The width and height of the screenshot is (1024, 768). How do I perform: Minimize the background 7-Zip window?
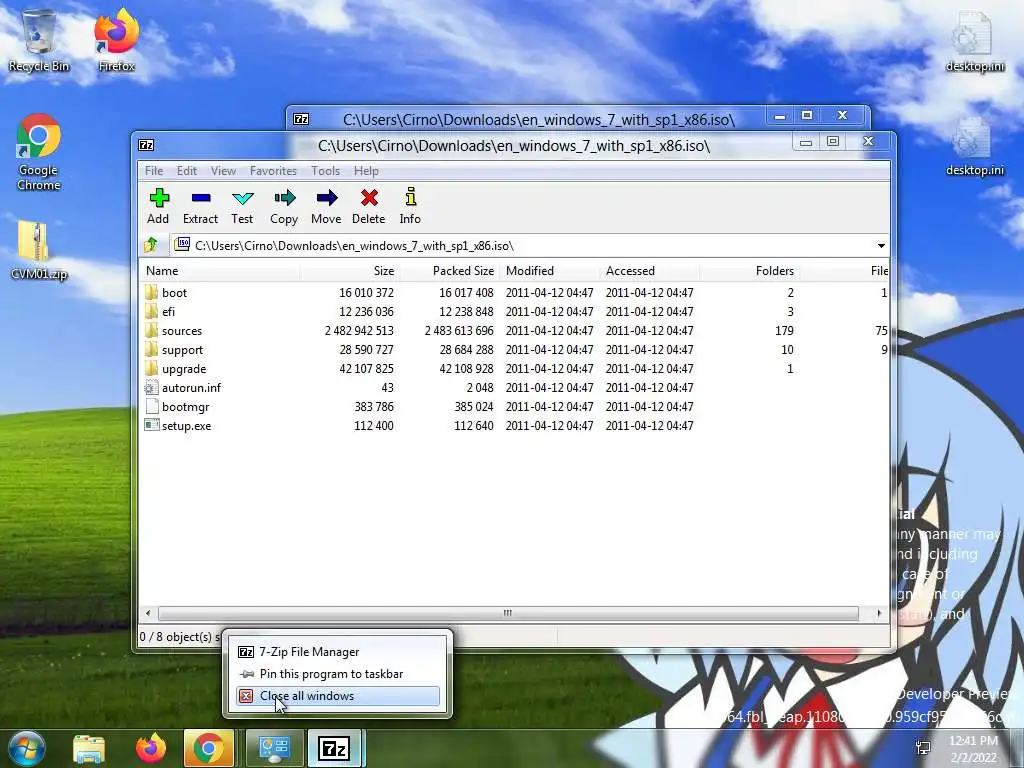tap(780, 116)
